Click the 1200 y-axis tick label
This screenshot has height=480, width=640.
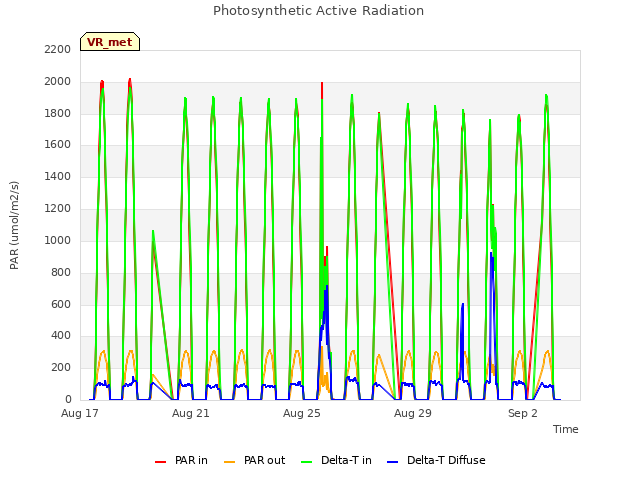click(x=58, y=208)
